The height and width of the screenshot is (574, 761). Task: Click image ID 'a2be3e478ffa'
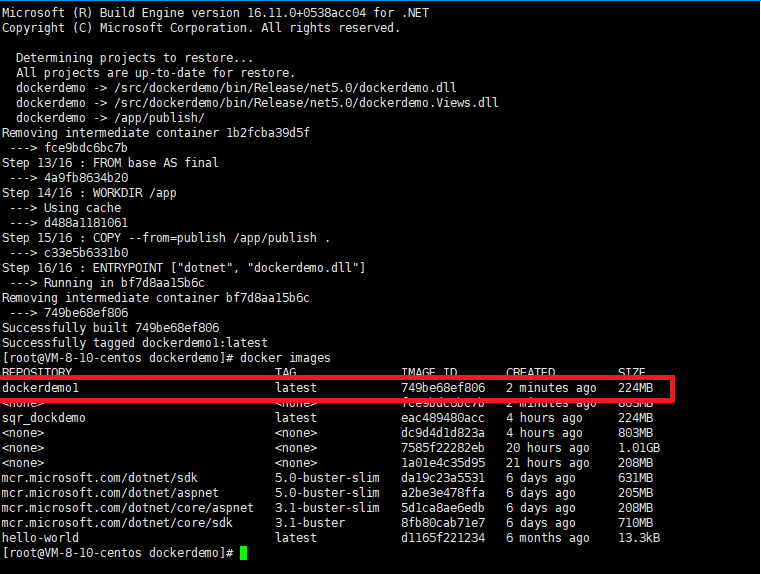(x=443, y=493)
